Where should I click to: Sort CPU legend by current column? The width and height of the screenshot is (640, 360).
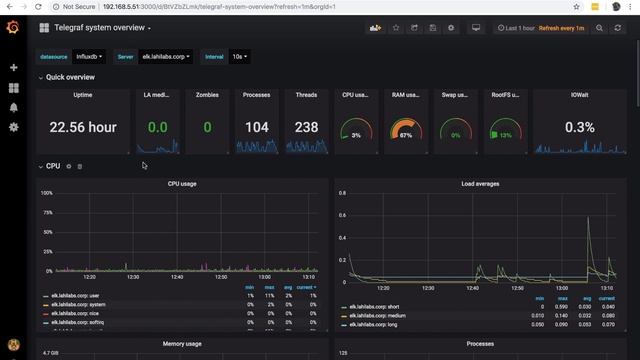pyautogui.click(x=306, y=287)
